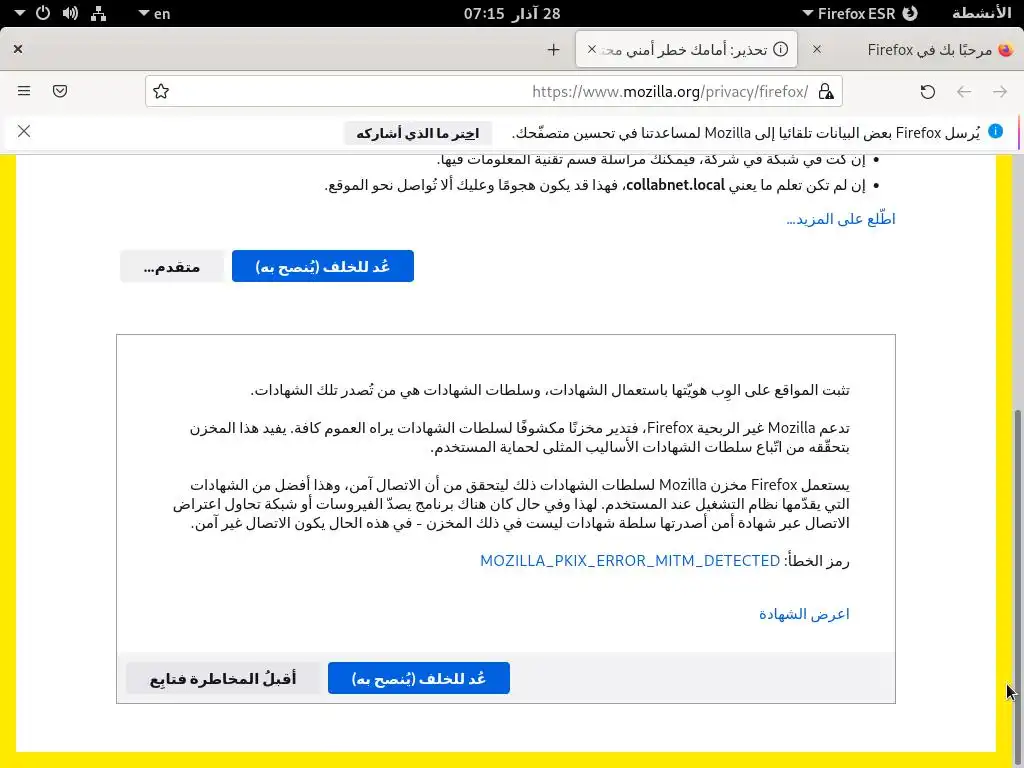Viewport: 1024px width, 768px height.
Task: Click the collabnet.local bold text
Action: pos(675,185)
